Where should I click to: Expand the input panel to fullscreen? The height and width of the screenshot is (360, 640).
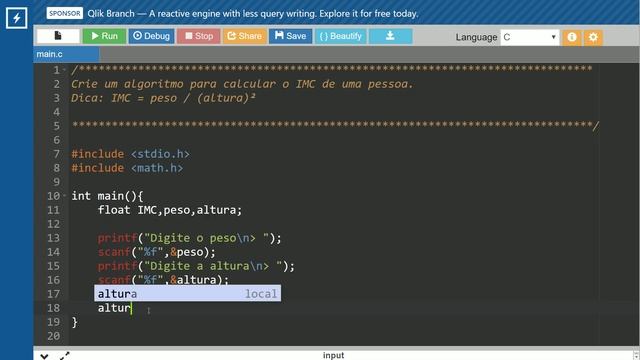[x=64, y=356]
